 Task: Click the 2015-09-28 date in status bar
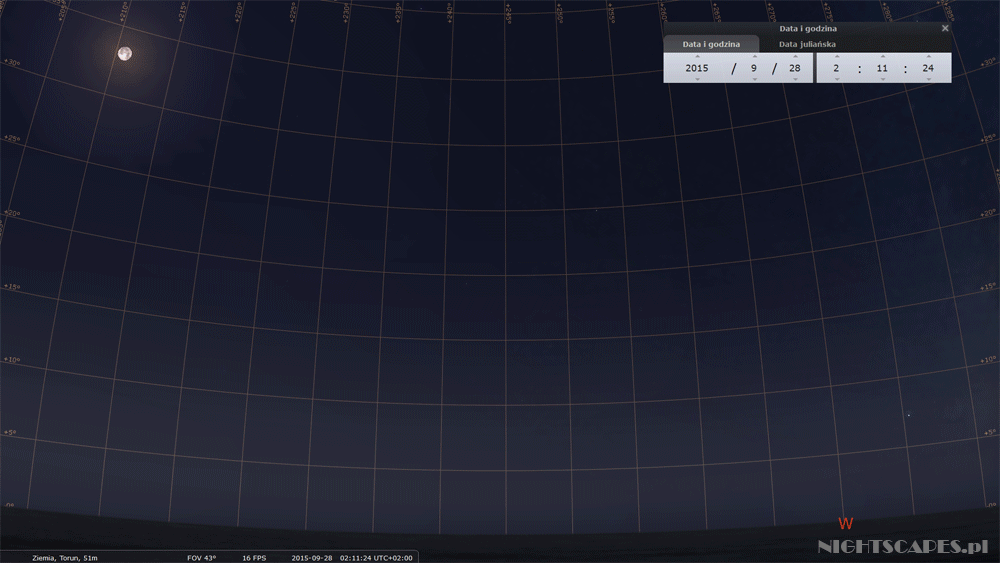(x=312, y=558)
